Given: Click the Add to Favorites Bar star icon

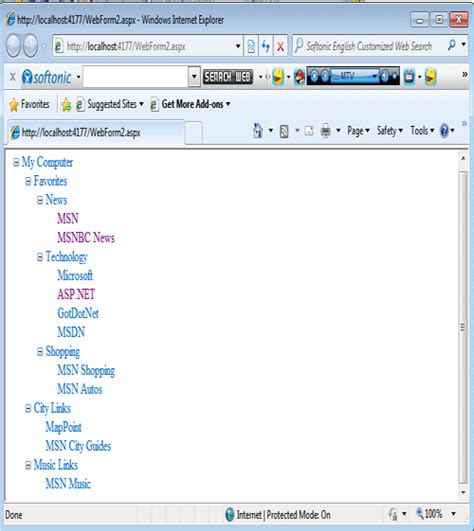Looking at the screenshot, I should [x=66, y=105].
